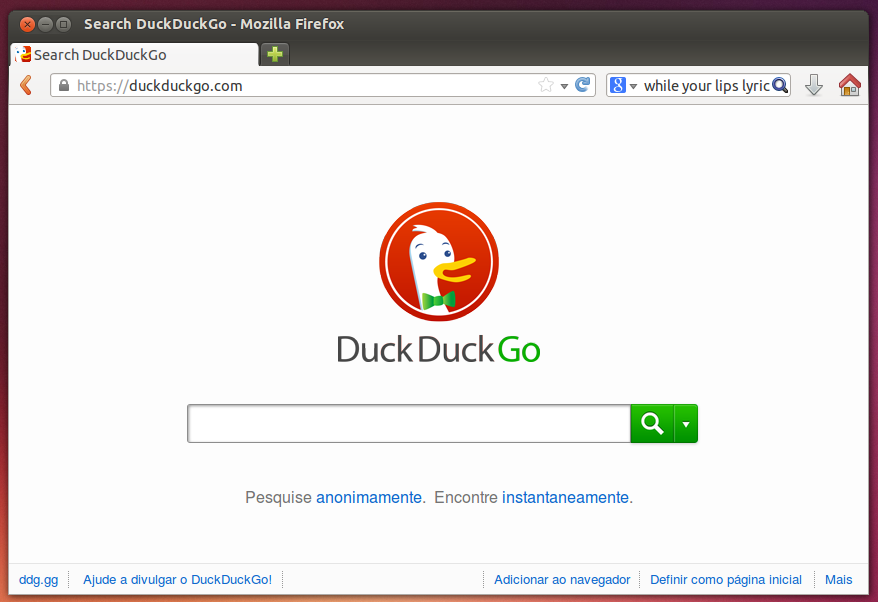The width and height of the screenshot is (878, 602).
Task: Open the green search options dropdown
Action: (x=686, y=423)
